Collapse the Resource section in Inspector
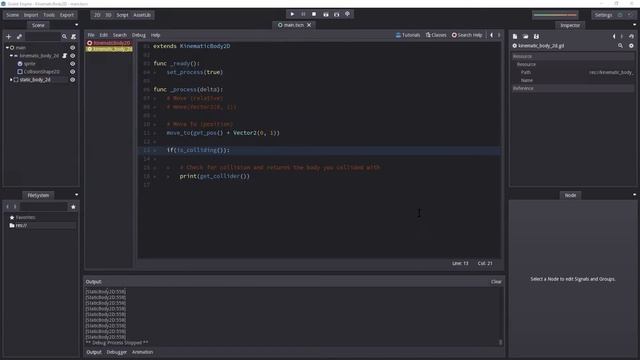This screenshot has height=360, width=640. pos(573,56)
